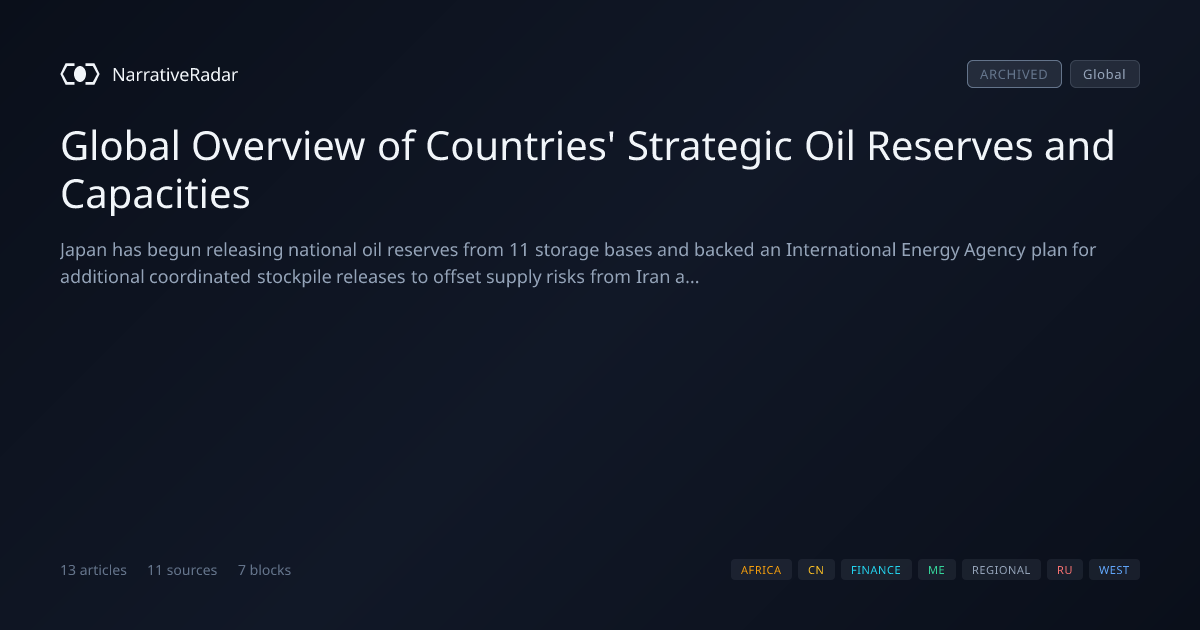This screenshot has width=1200, height=630.
Task: Click the Japan oil reserves summary paragraph
Action: click(x=579, y=263)
